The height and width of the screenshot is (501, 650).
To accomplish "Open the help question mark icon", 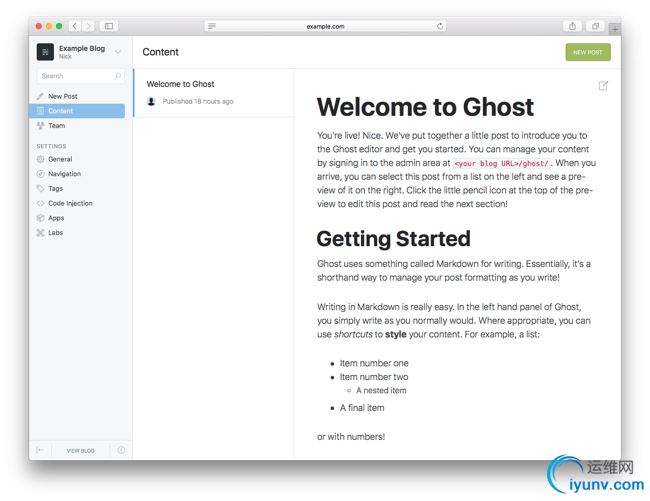I will 121,450.
